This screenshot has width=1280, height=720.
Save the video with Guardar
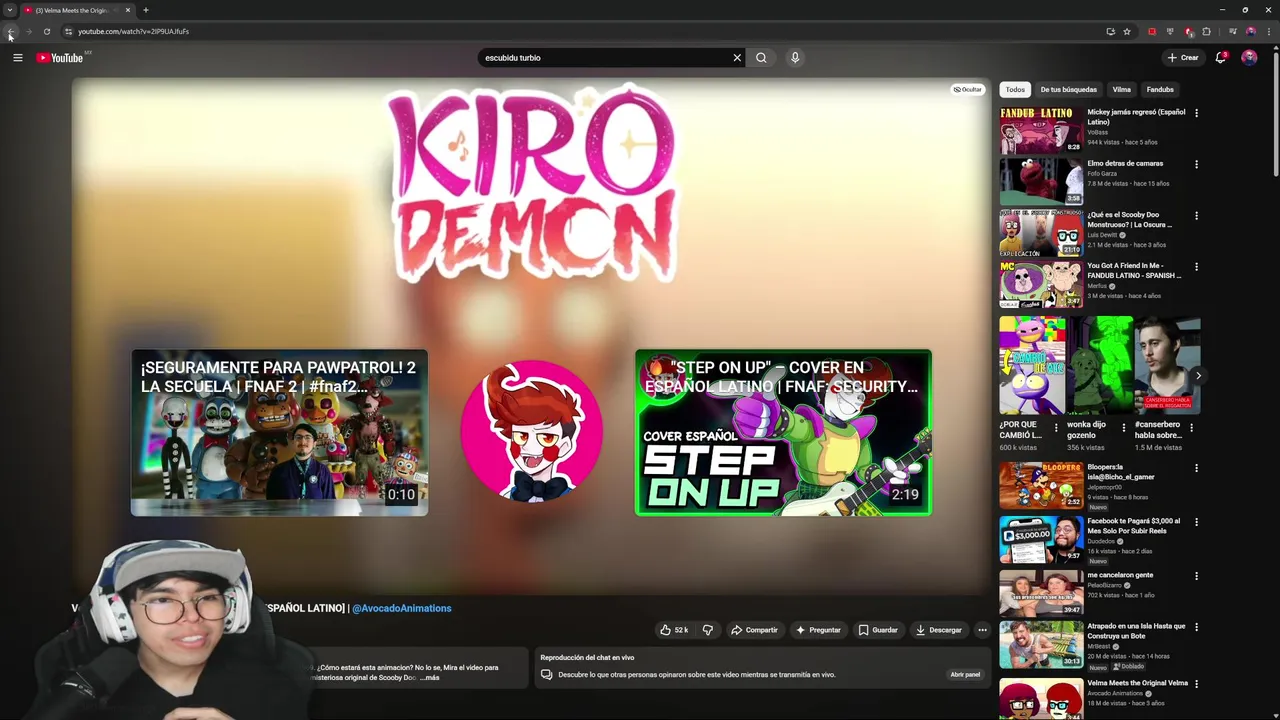878,630
